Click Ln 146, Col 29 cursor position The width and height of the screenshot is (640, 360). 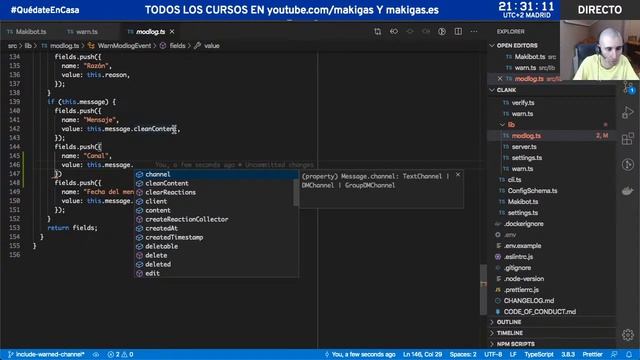422,355
